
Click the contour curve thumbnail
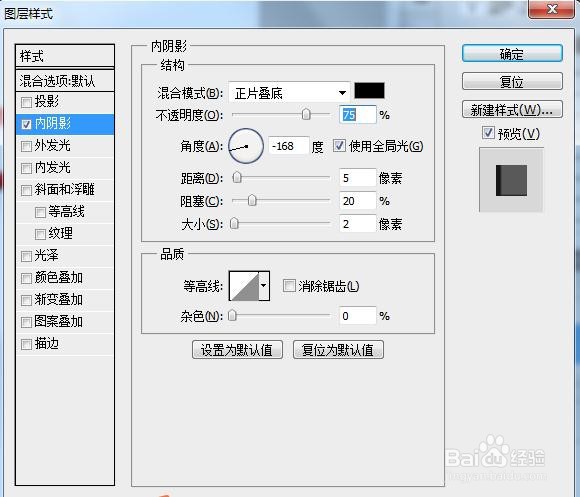(x=244, y=286)
